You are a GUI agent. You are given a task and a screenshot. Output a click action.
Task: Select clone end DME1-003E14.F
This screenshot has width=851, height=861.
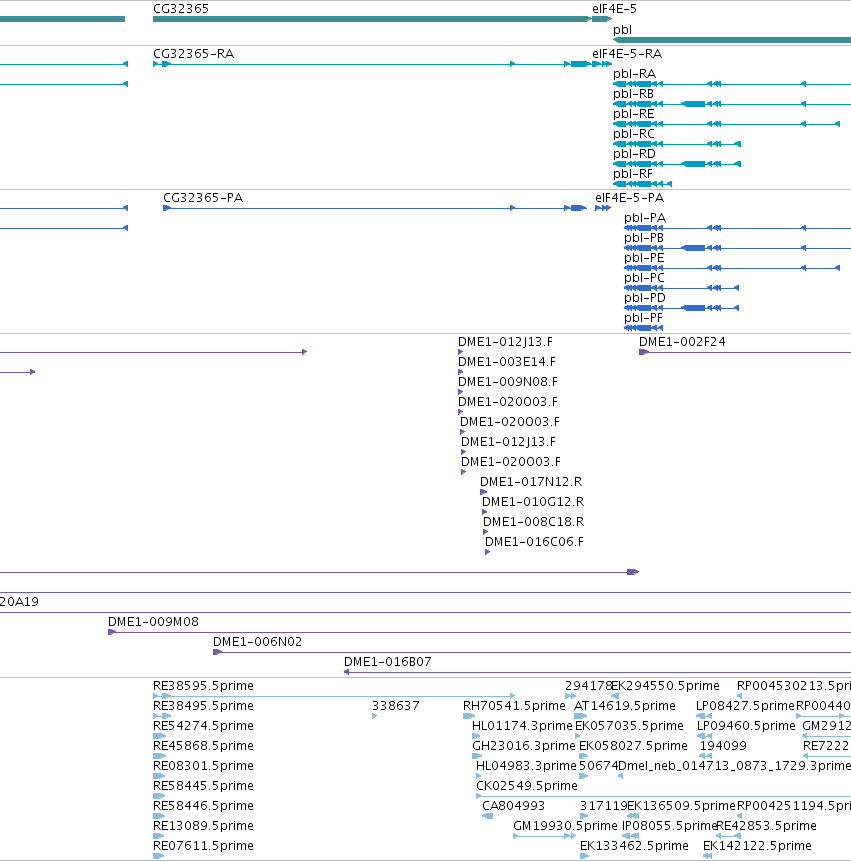(x=507, y=362)
